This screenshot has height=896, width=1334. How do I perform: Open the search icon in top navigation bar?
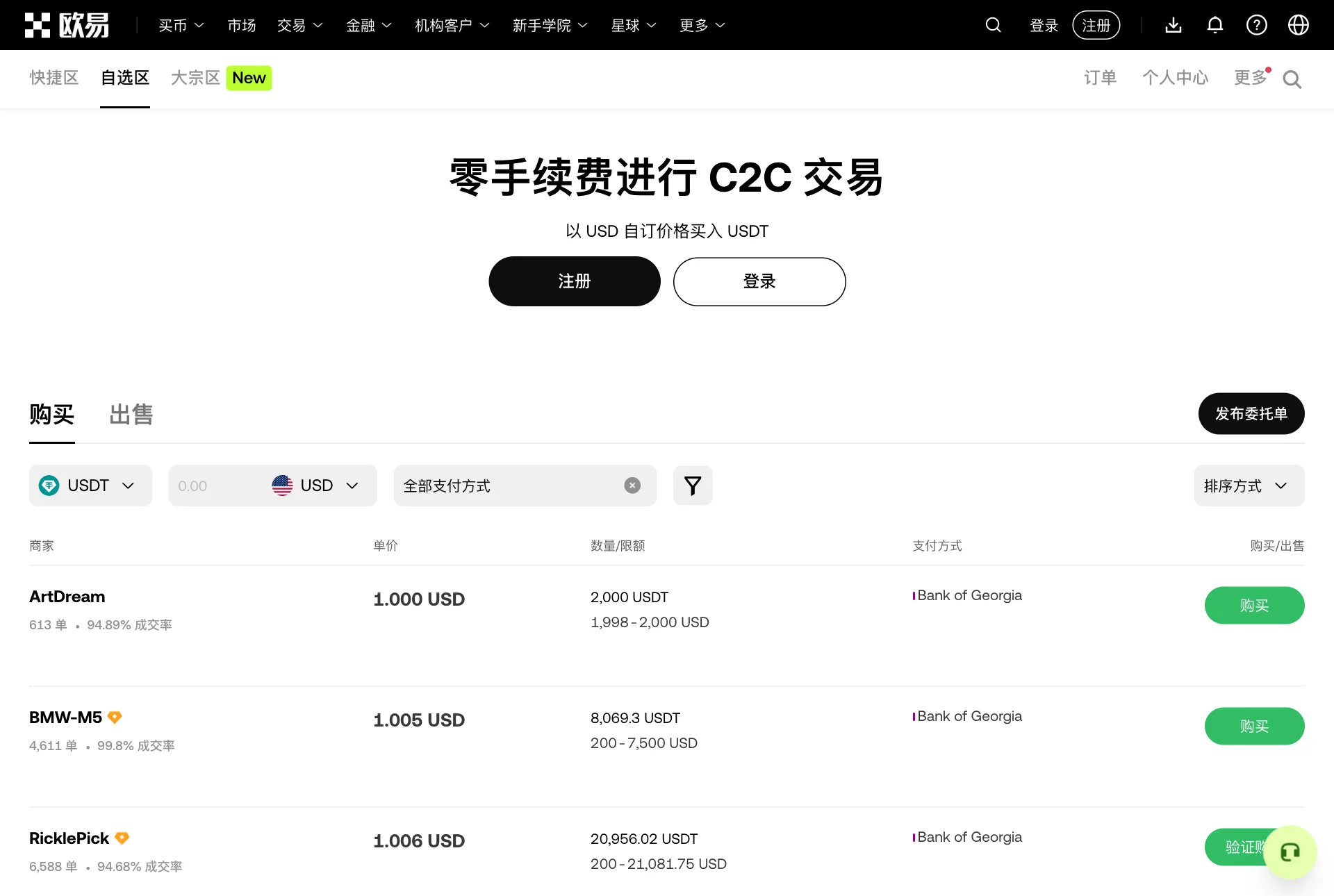click(994, 25)
